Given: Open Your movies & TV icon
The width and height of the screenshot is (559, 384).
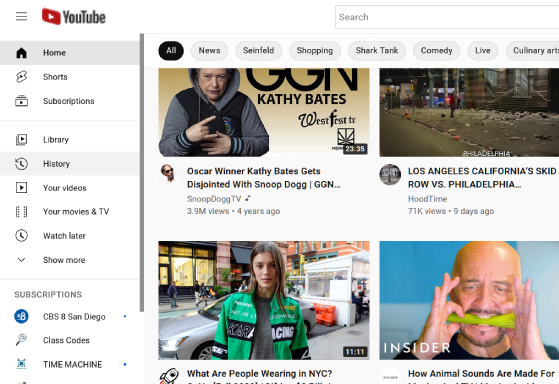Looking at the screenshot, I should coord(21,211).
